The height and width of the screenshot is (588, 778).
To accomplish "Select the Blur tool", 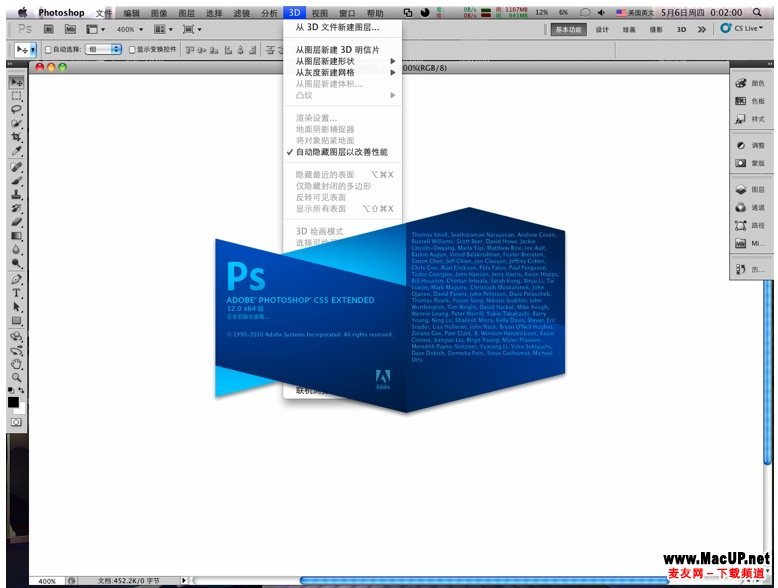I will click(x=16, y=250).
